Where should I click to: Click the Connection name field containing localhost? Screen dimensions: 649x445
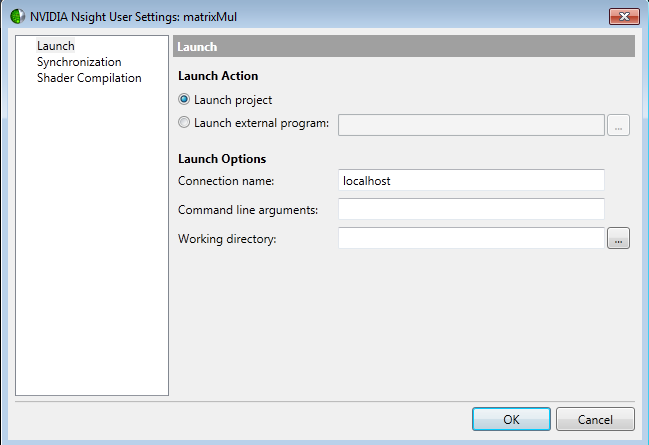(471, 180)
